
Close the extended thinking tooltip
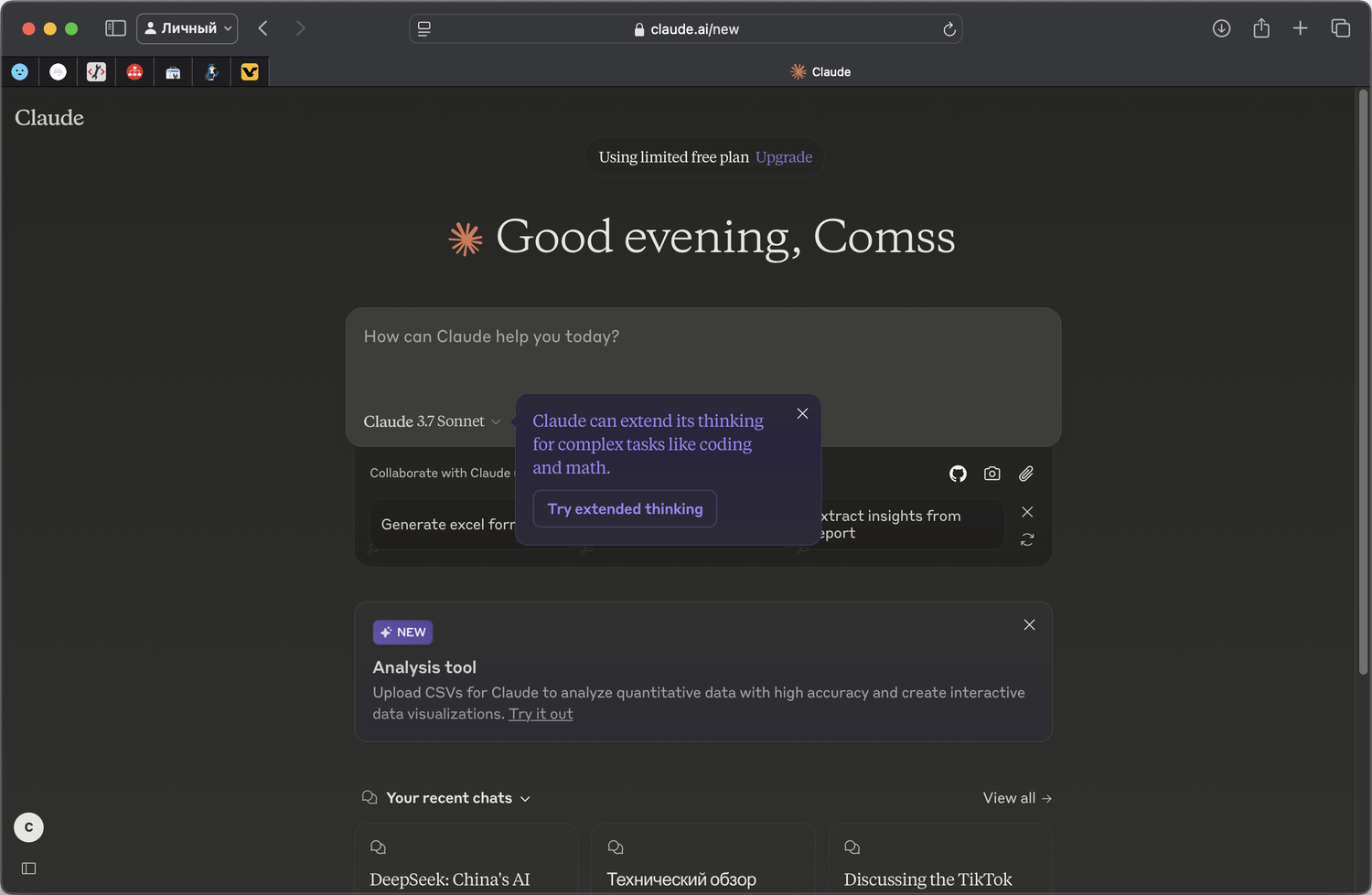pos(802,413)
